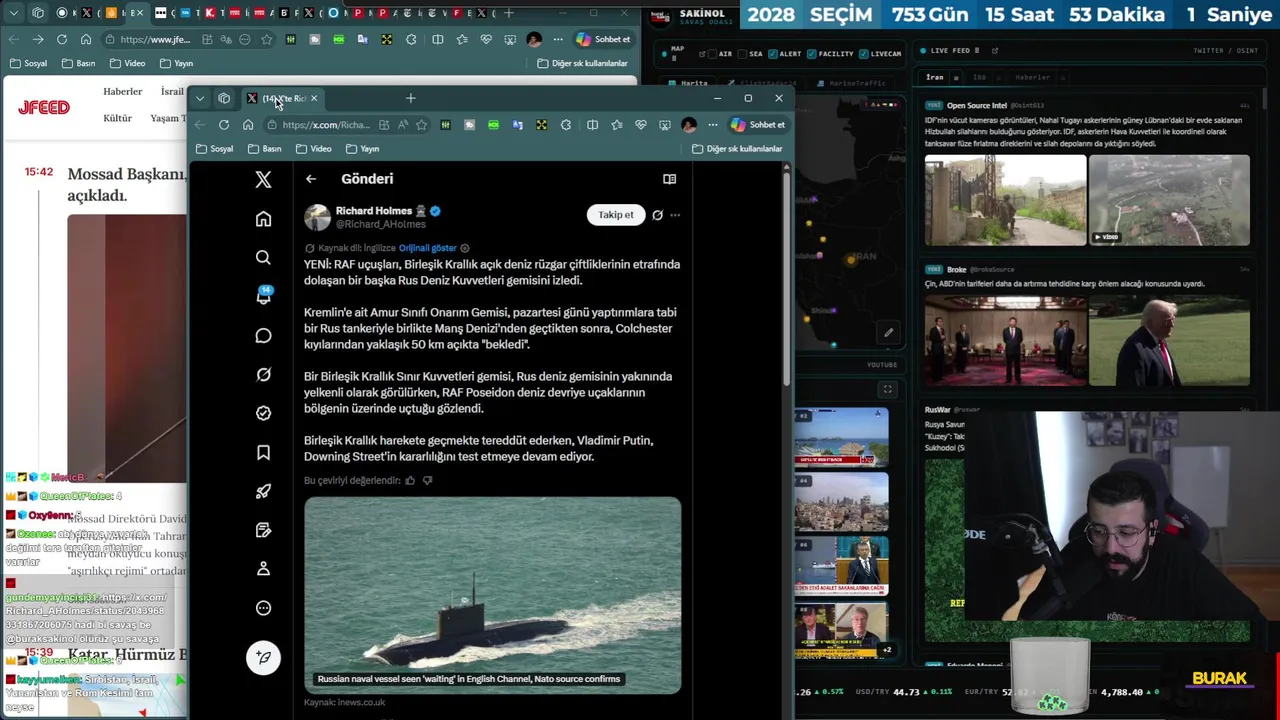
Task: Open the Yayın bookmarks folder in X window
Action: [363, 149]
